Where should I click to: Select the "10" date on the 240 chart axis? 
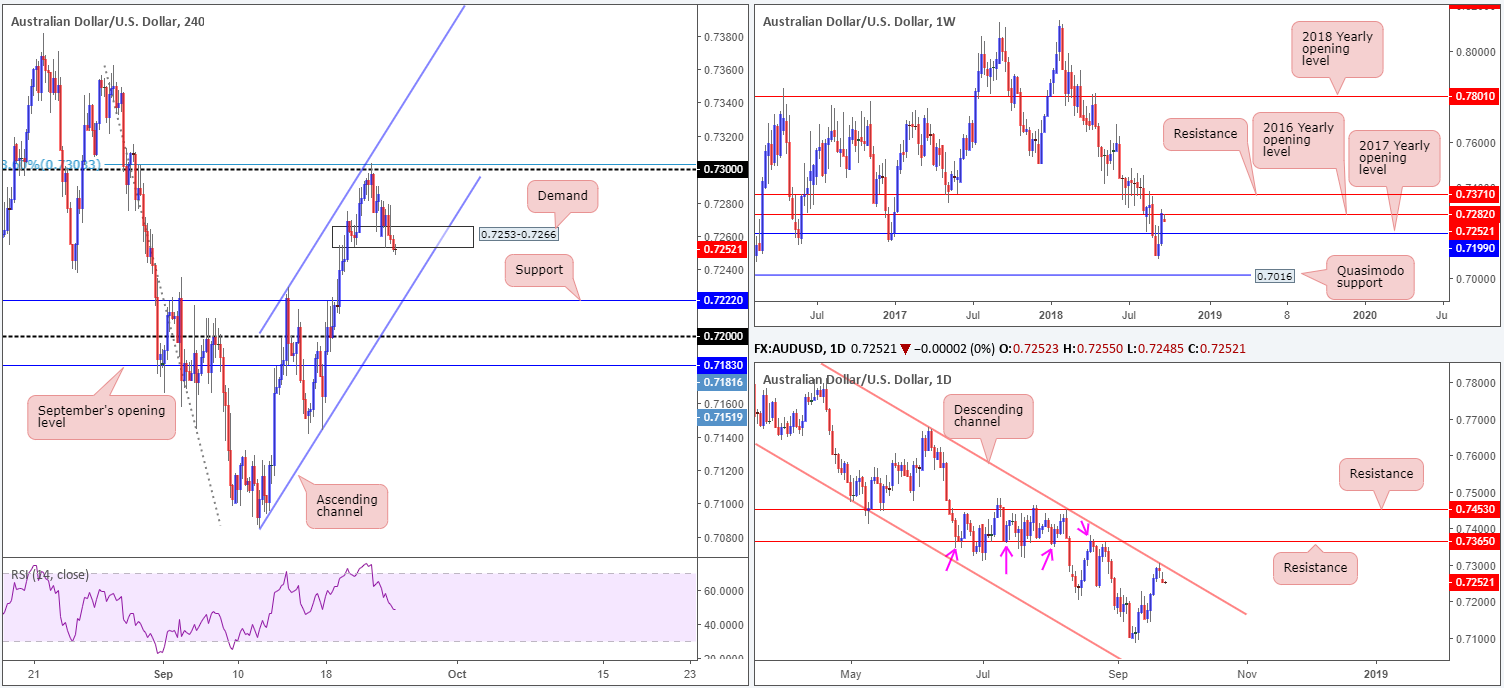tap(237, 676)
